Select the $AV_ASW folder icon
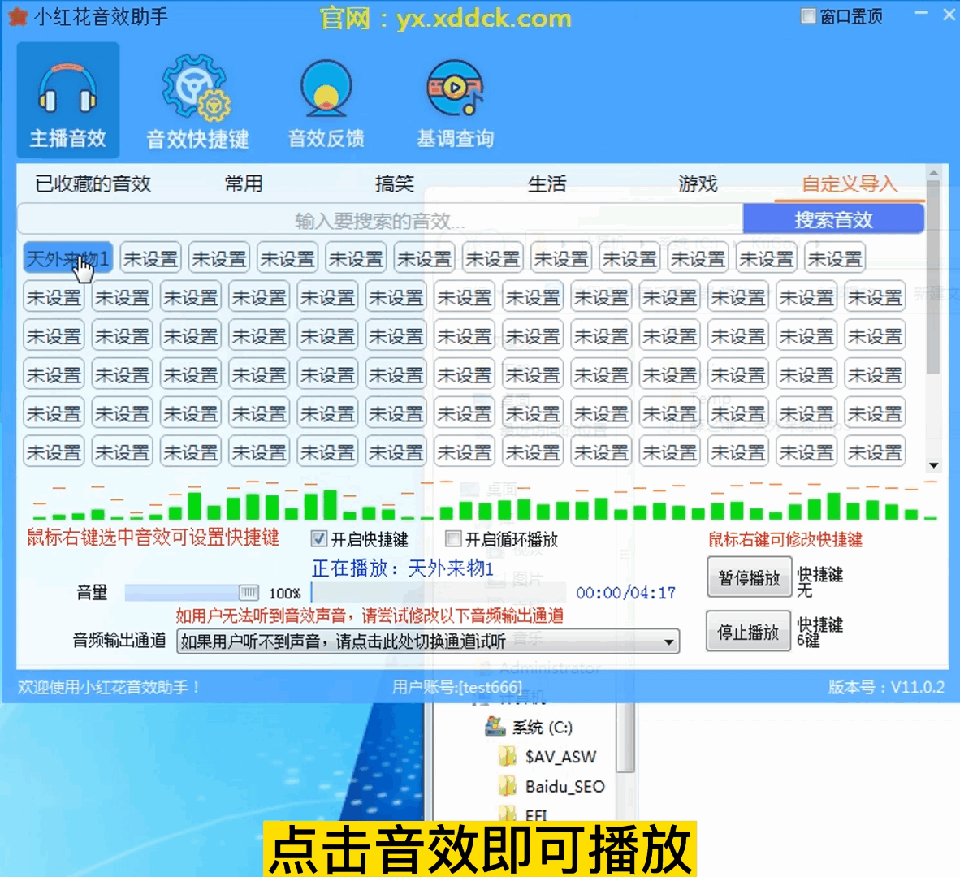Viewport: 960px width, 877px height. tap(508, 756)
